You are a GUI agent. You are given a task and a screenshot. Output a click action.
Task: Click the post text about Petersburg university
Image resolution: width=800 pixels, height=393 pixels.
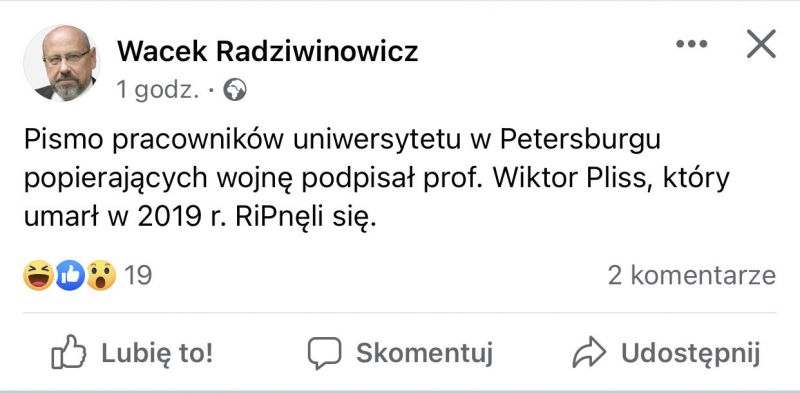click(377, 180)
